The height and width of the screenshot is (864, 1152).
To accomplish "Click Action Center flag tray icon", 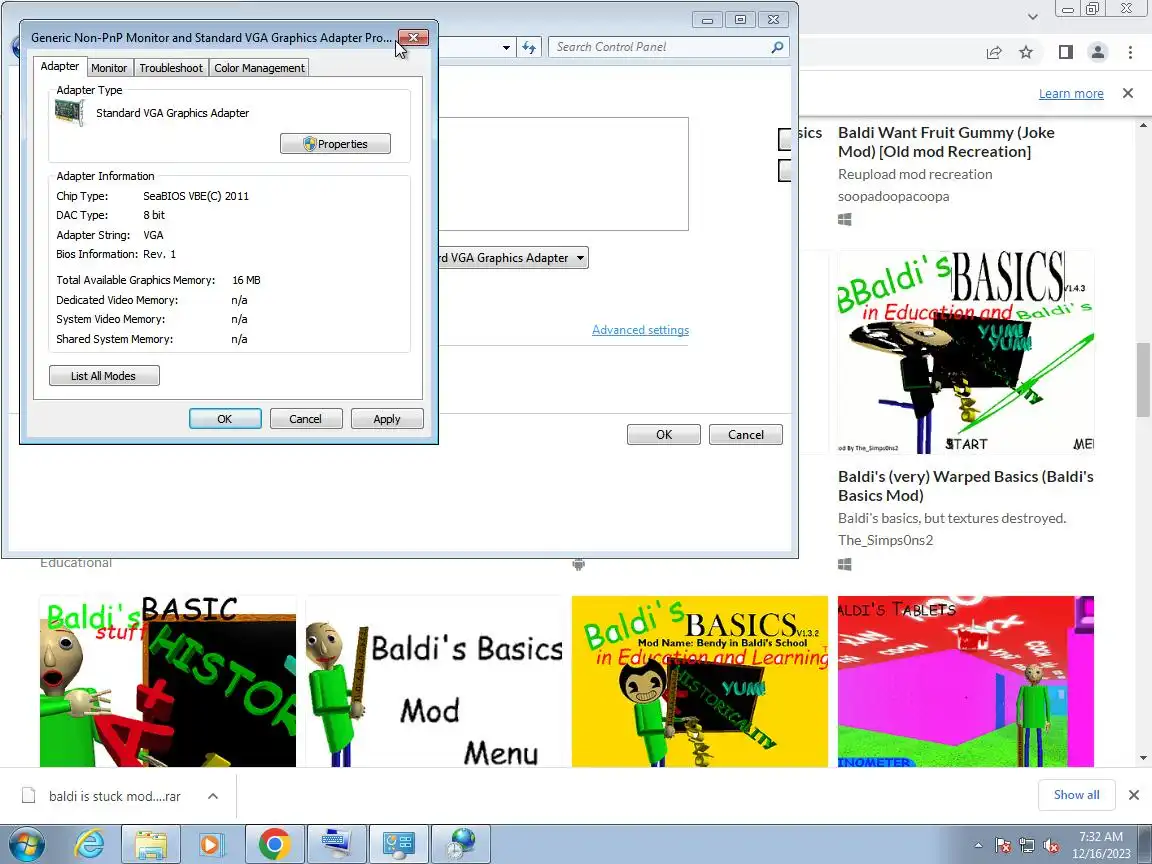I will click(x=1003, y=846).
